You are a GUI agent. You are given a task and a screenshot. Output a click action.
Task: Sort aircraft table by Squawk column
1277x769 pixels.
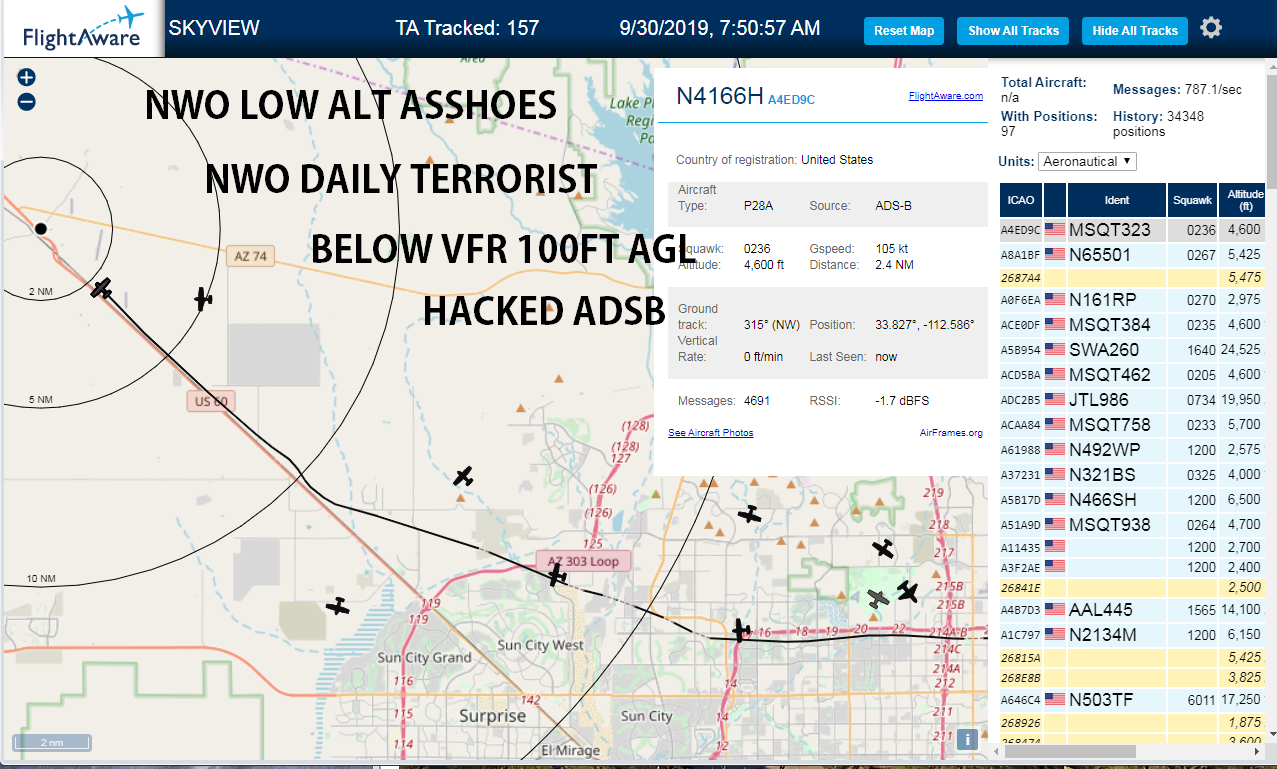tap(1192, 200)
